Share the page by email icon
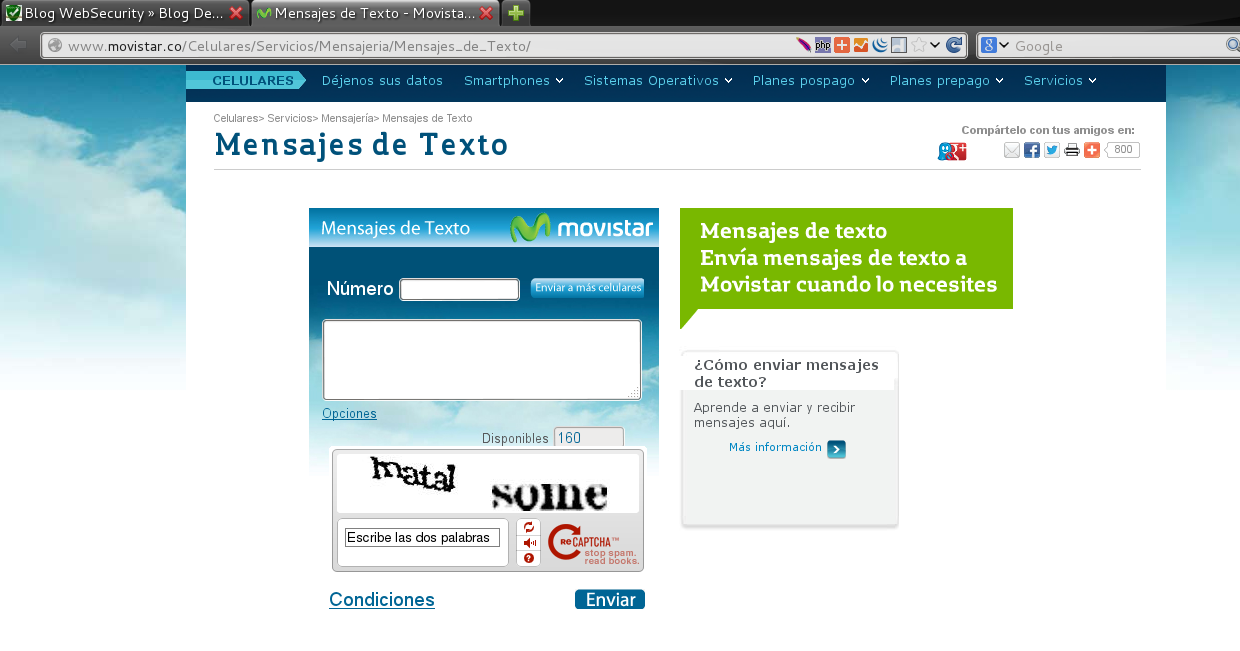The image size is (1240, 651). [1012, 150]
